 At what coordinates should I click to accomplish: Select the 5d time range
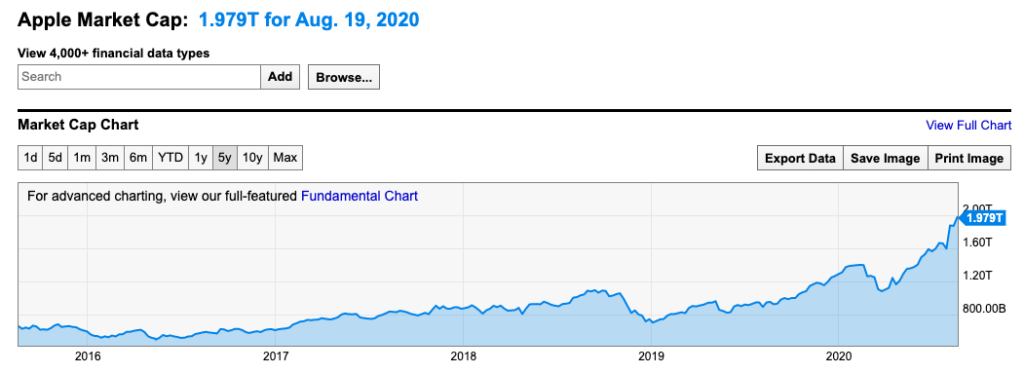coord(55,158)
